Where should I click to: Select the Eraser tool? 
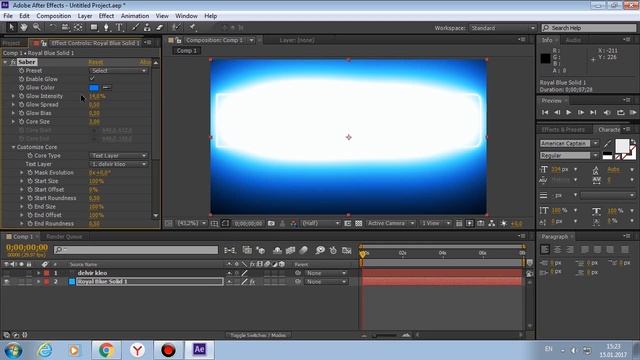click(160, 27)
